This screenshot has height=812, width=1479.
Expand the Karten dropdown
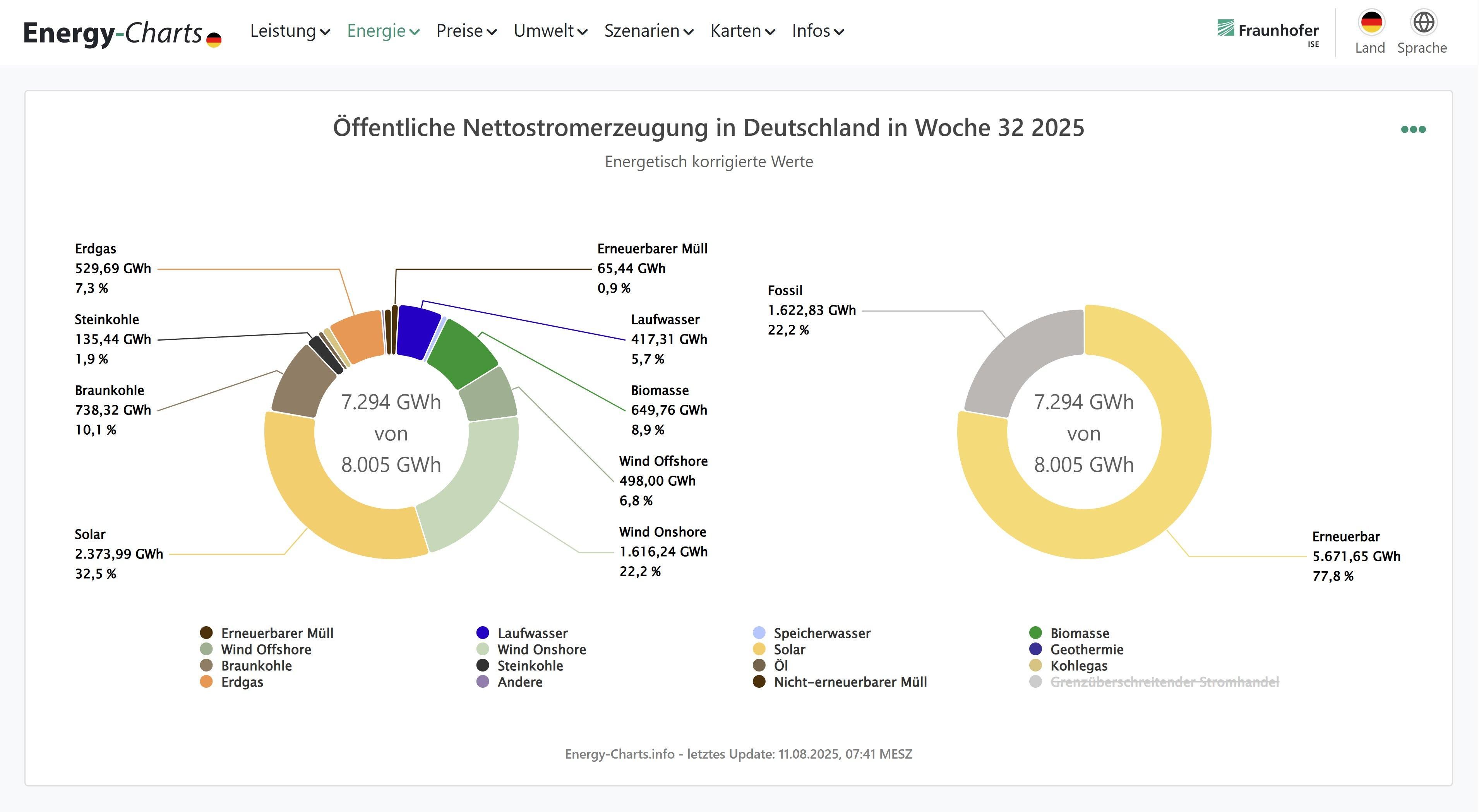click(742, 32)
